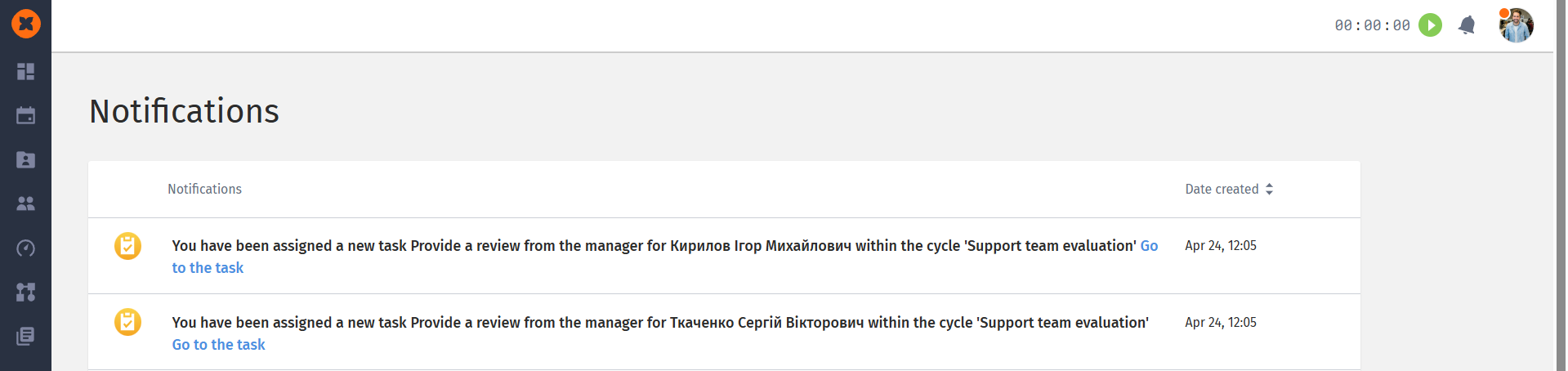This screenshot has height=371, width=1568.
Task: Click the Notifications column header
Action: (204, 189)
